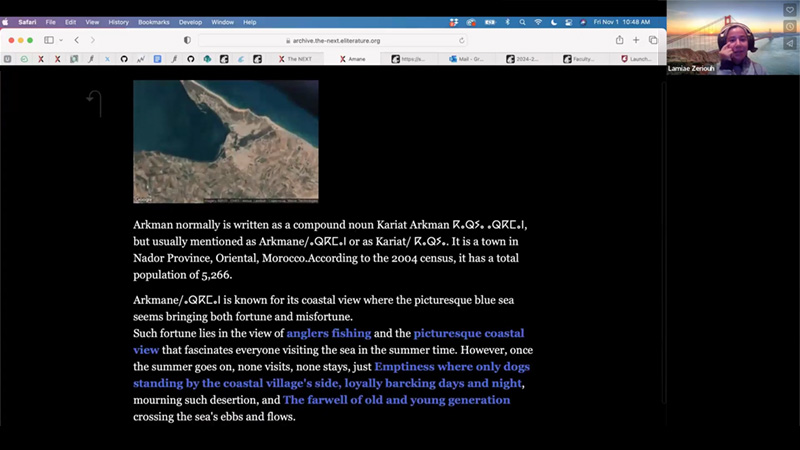Click the Wi-Fi status icon

538,22
